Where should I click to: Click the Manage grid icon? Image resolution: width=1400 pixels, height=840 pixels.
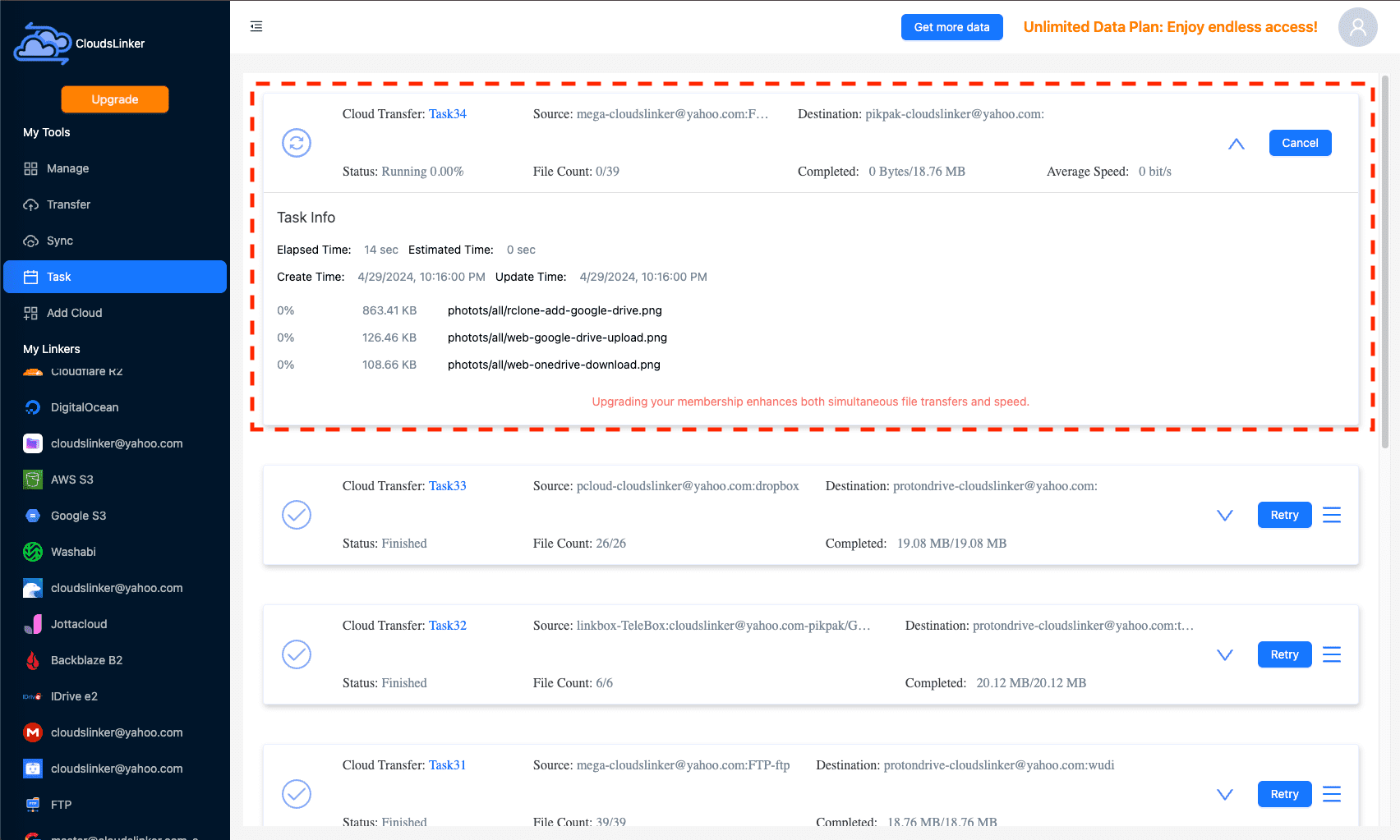click(x=31, y=168)
